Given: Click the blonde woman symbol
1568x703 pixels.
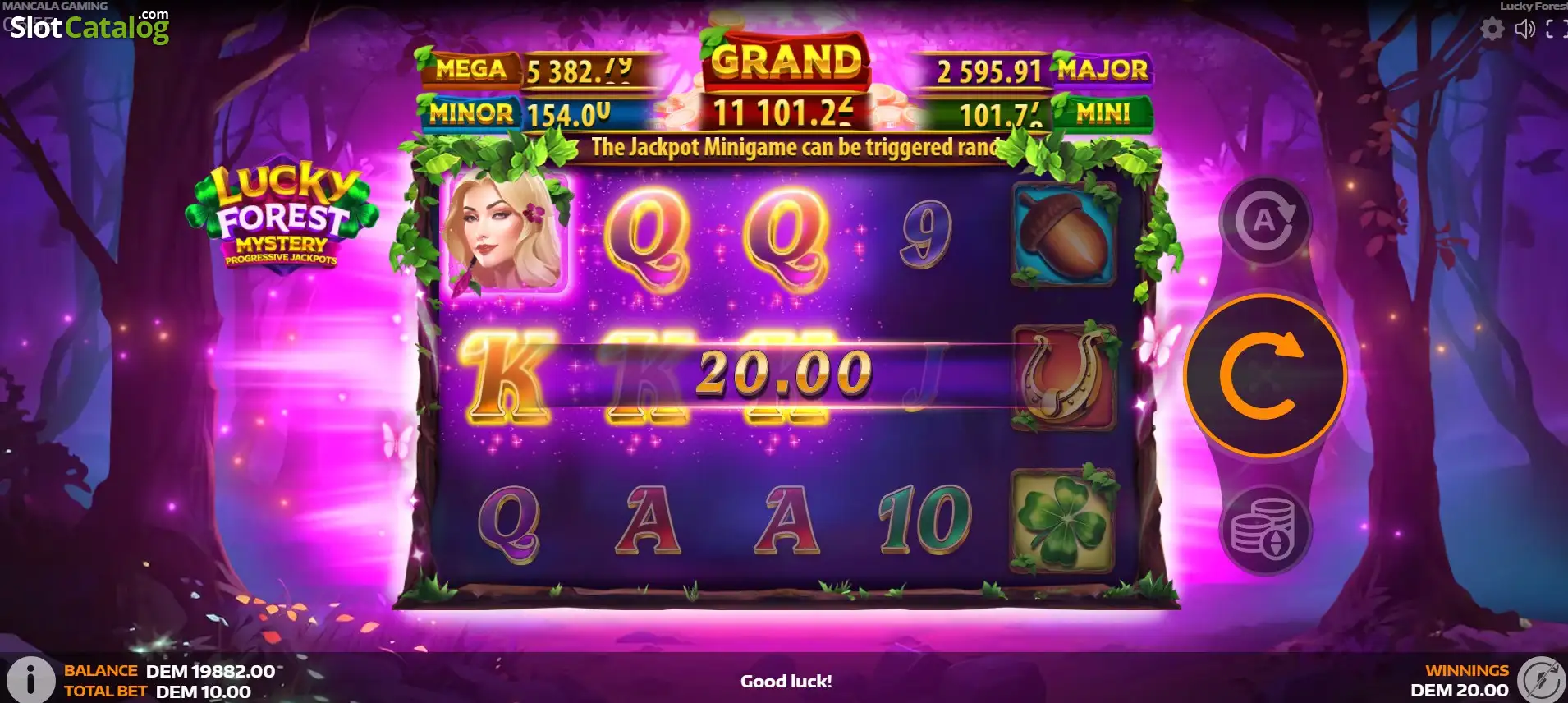Looking at the screenshot, I should point(505,232).
